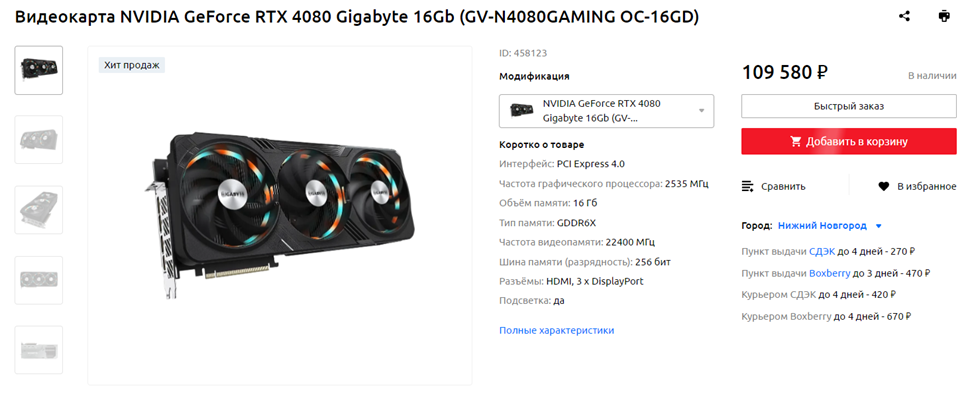Click the main graphics card image

pyautogui.click(x=280, y=215)
